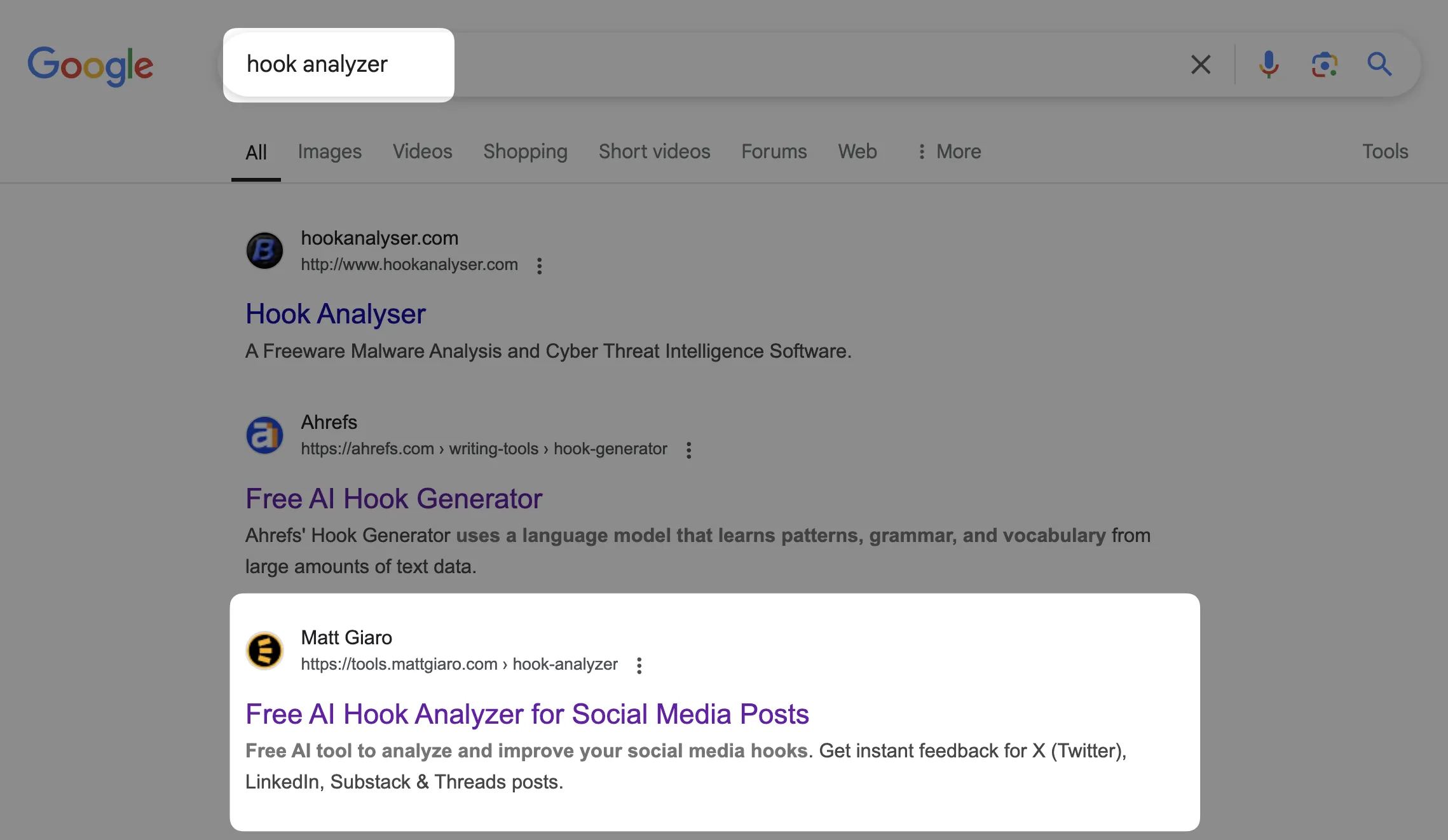The image size is (1448, 840).
Task: Click the Matt Giaro favicon
Action: point(264,650)
